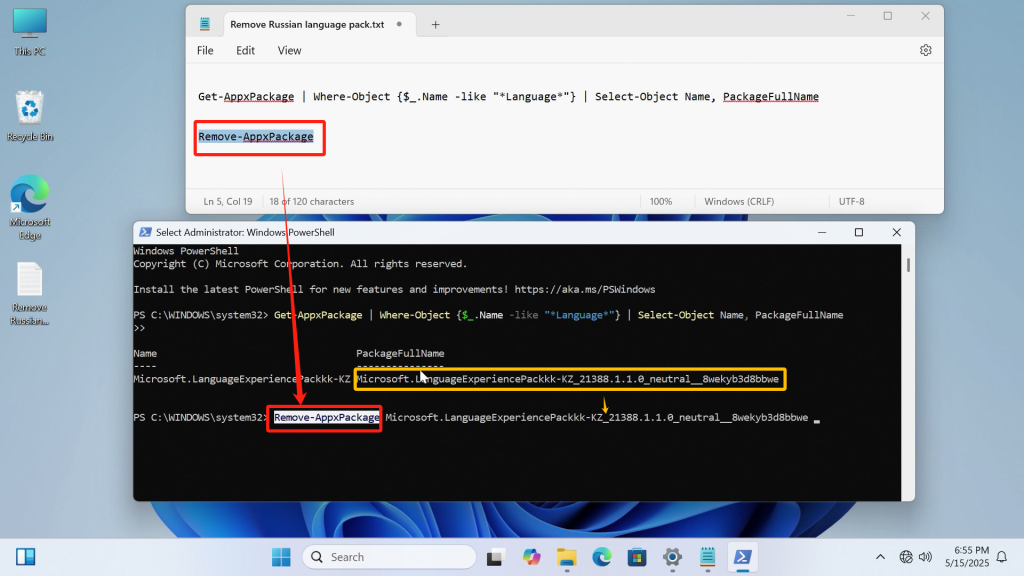Click the unsaved-changes dot on Notepad tab

[x=399, y=24]
